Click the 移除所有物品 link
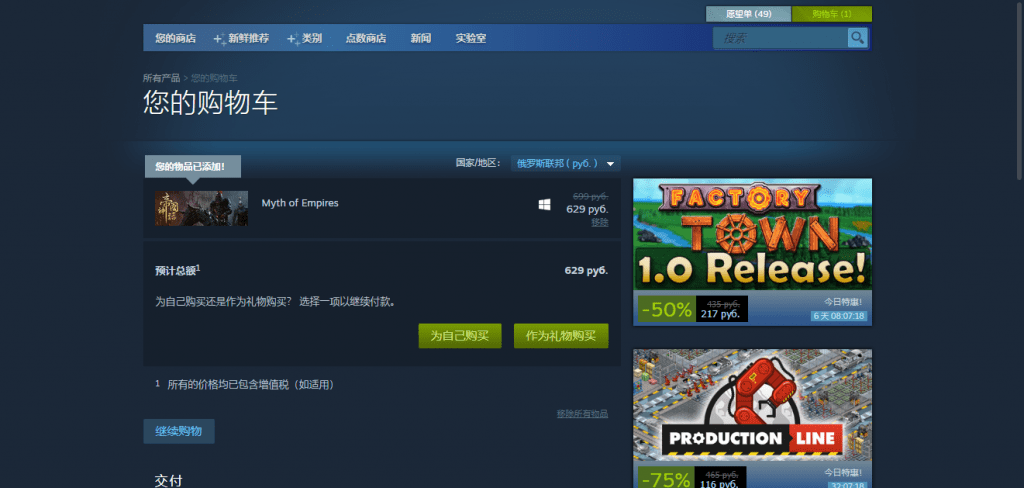The width and height of the screenshot is (1024, 488). click(583, 414)
